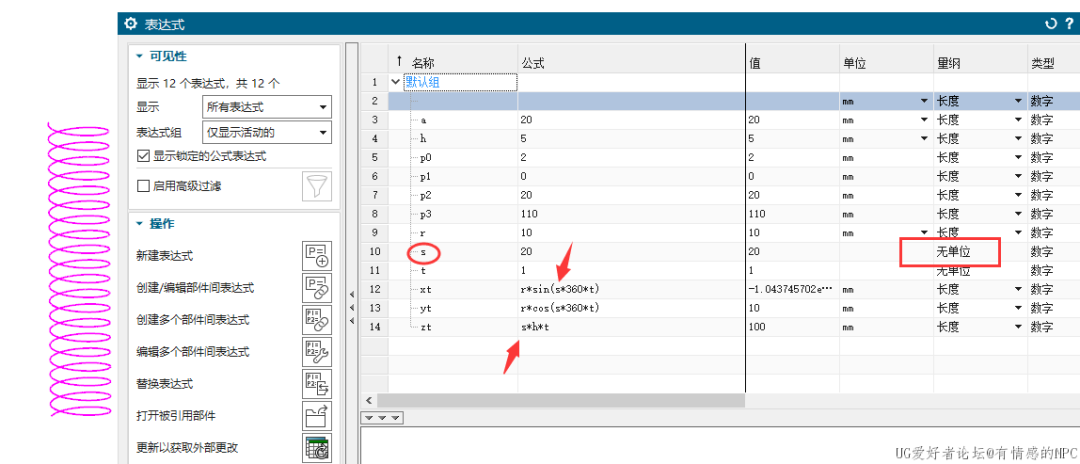Uncheck 显示锁定的公式表达式 checkbox
1080x464 pixels.
[143, 157]
